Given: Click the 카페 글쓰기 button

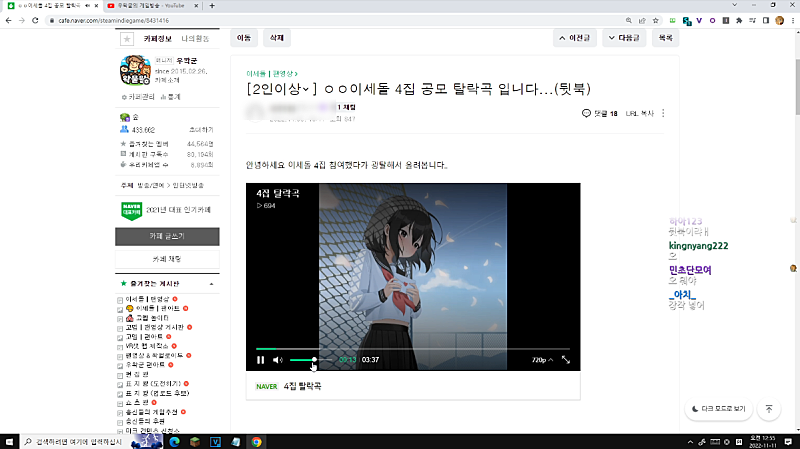Looking at the screenshot, I should point(167,236).
